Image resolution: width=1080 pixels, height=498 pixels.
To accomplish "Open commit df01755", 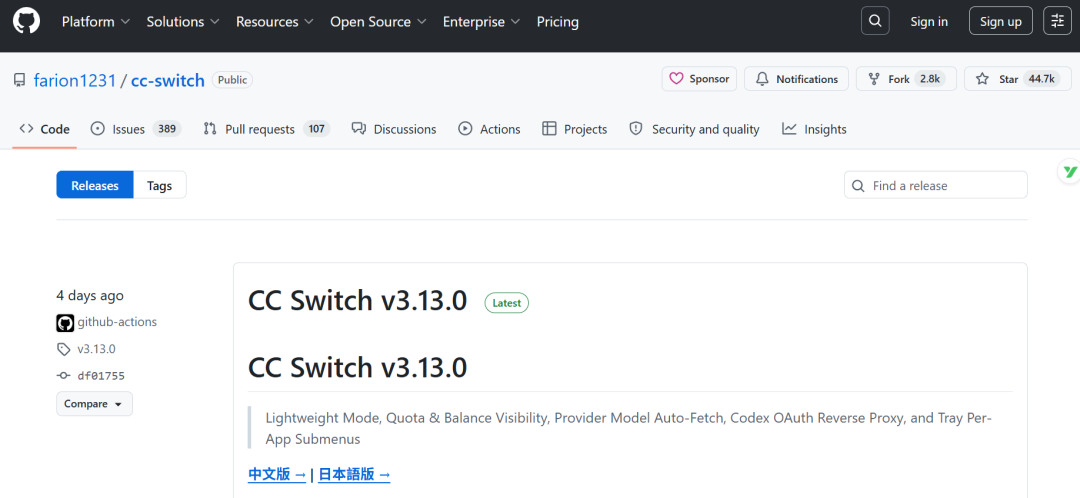I will pos(101,375).
